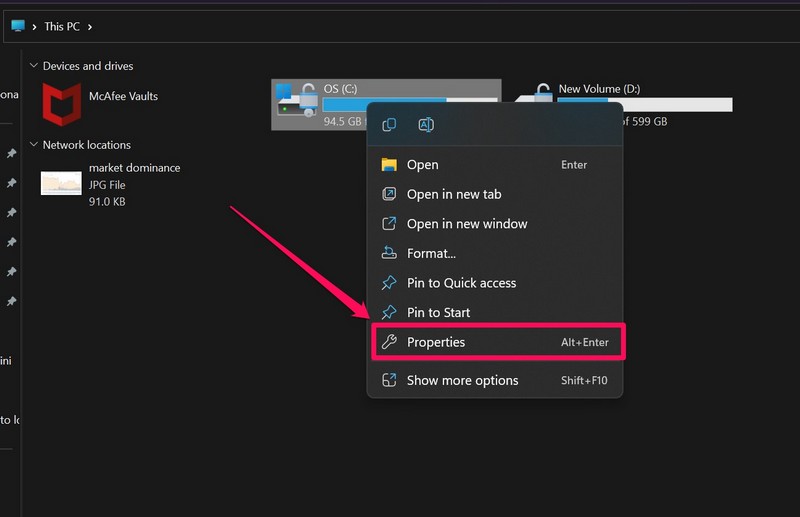The height and width of the screenshot is (517, 800).
Task: Collapse the Devices and drives group
Action: coord(35,66)
